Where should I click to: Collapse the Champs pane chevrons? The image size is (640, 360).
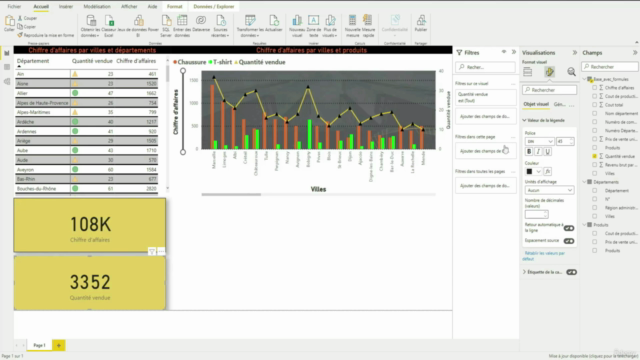click(635, 53)
